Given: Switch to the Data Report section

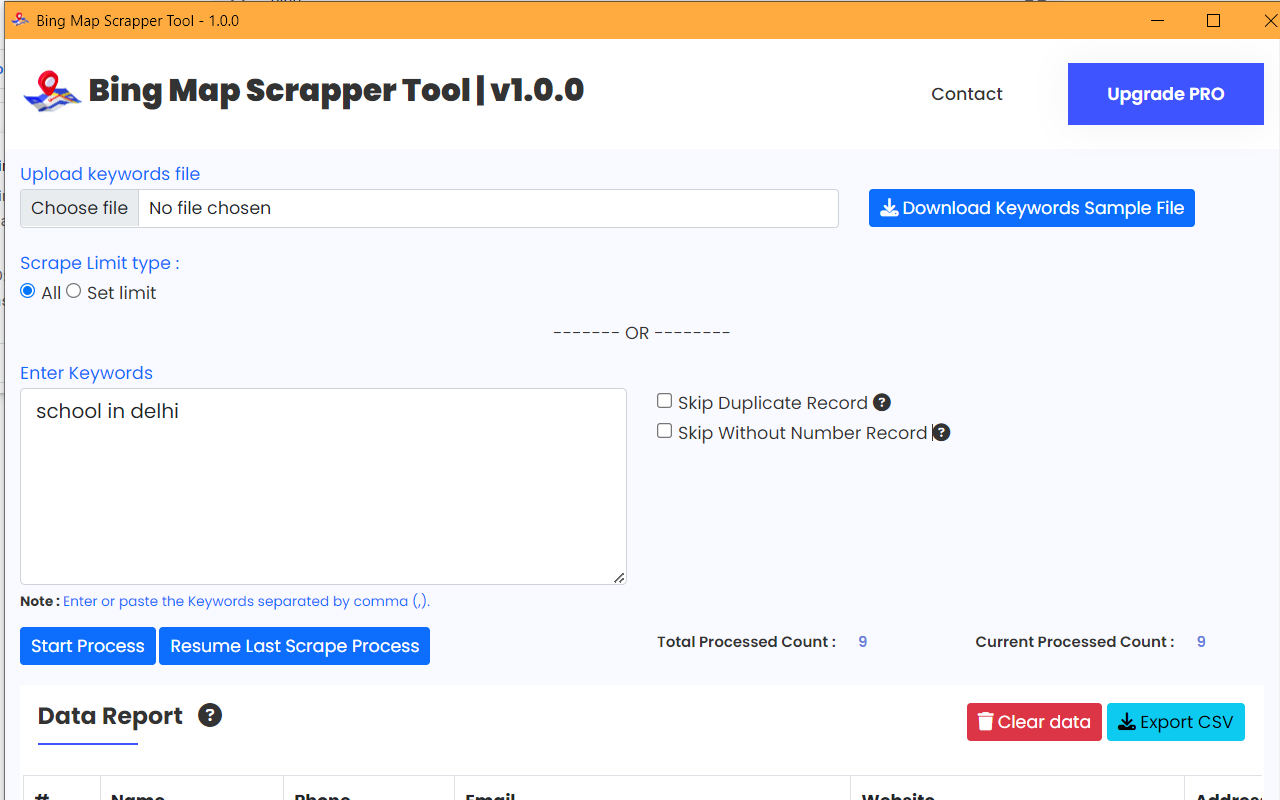Looking at the screenshot, I should (110, 715).
